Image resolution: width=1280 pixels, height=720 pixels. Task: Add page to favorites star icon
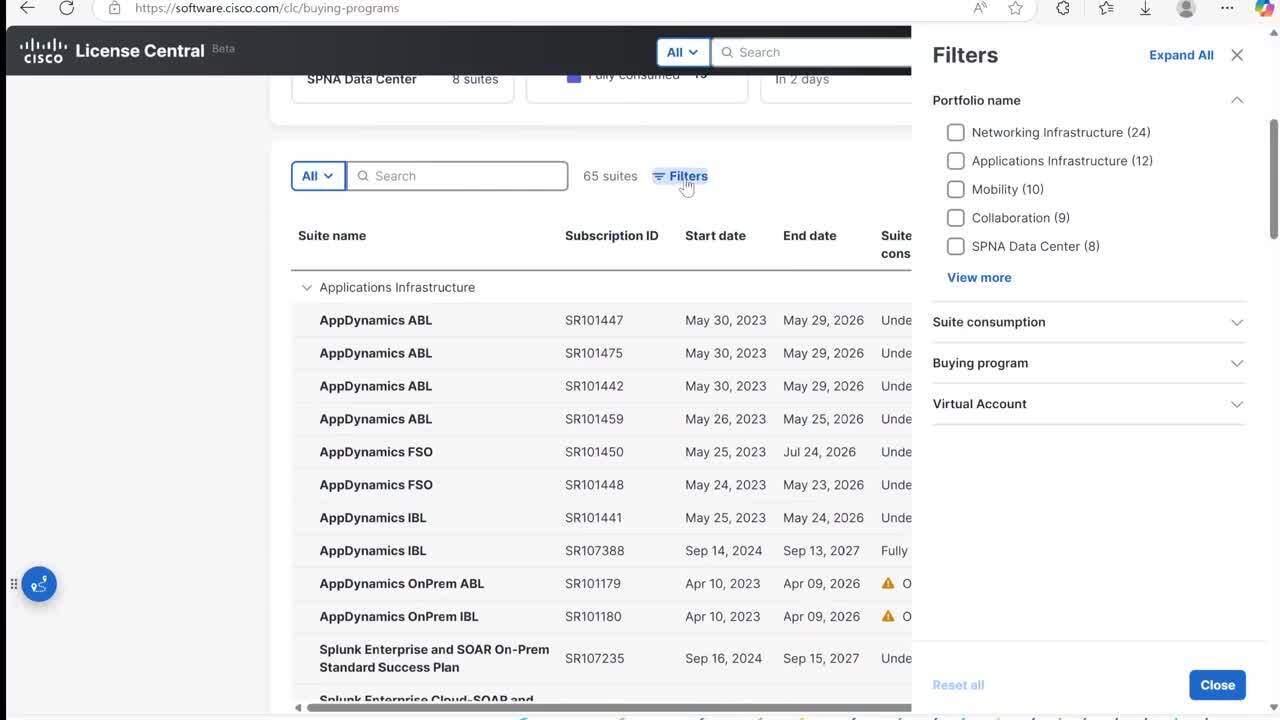[x=1016, y=8]
